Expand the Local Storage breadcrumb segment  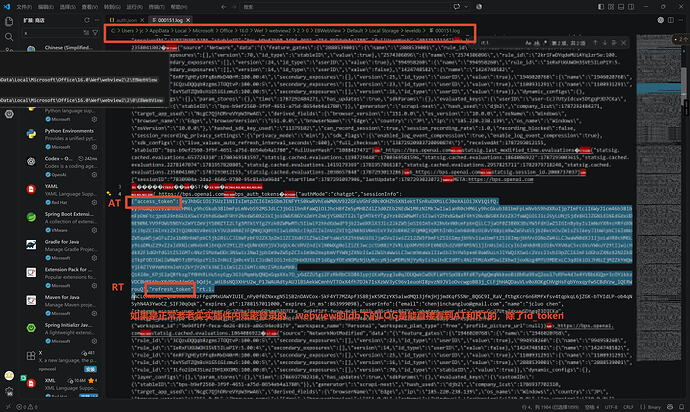pyautogui.click(x=384, y=31)
